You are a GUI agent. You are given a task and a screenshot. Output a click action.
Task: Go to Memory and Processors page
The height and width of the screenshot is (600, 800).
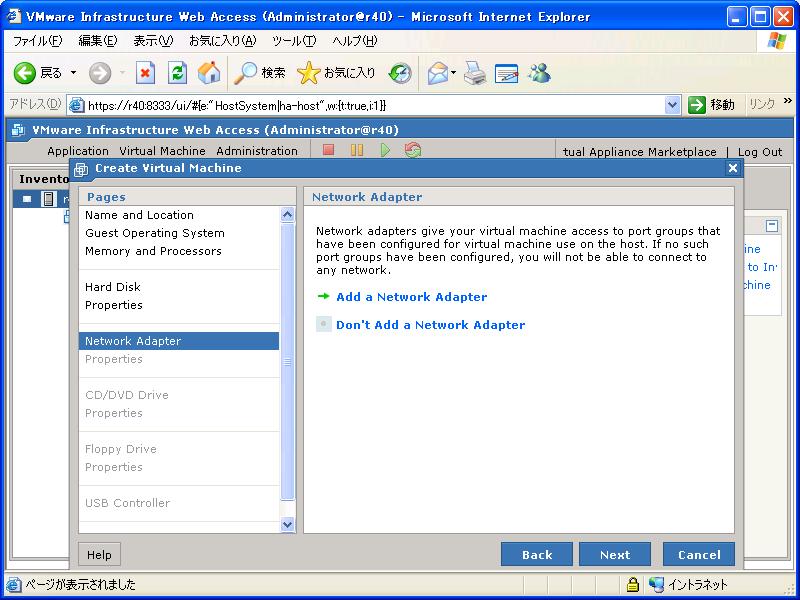[153, 251]
